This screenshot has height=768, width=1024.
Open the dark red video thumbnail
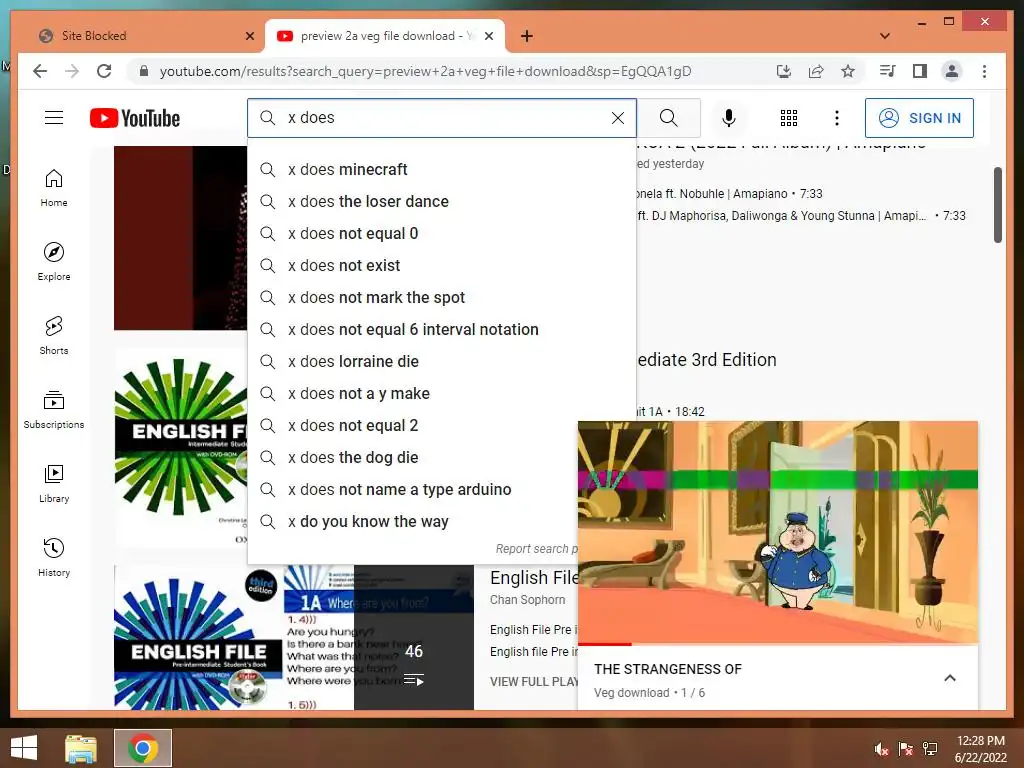pyautogui.click(x=181, y=238)
